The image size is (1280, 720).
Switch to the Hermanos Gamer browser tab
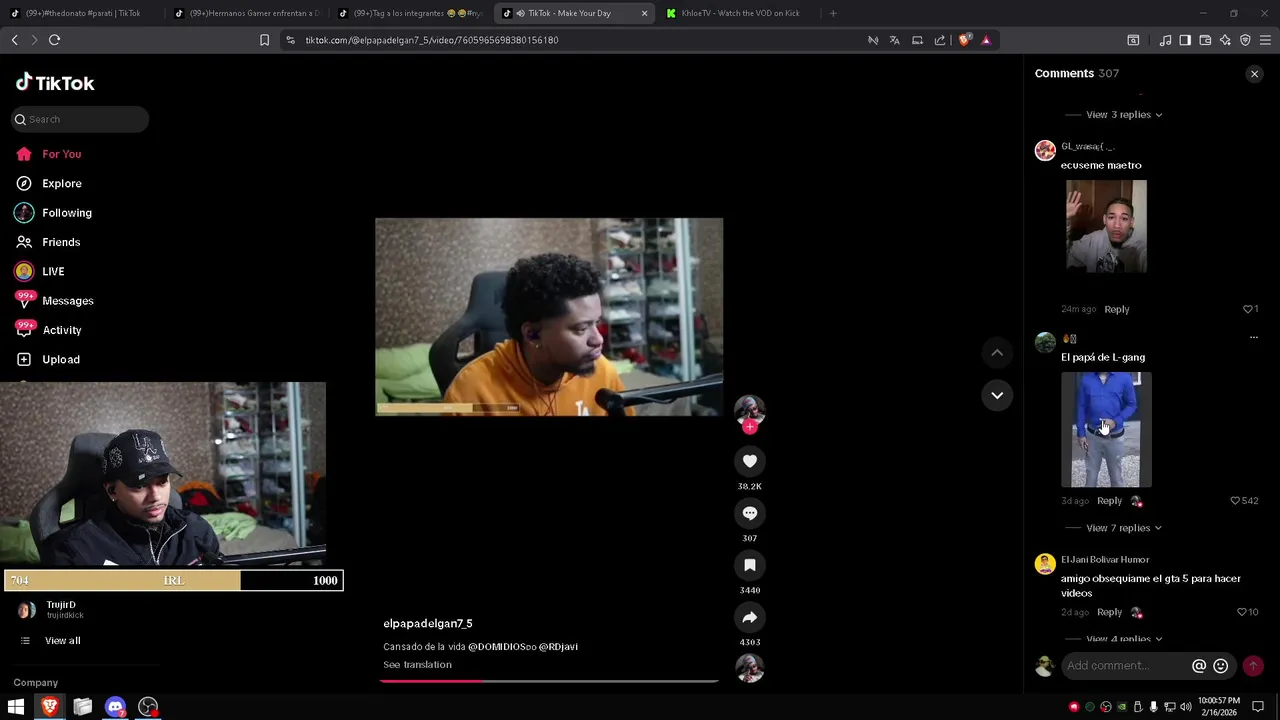(x=246, y=14)
